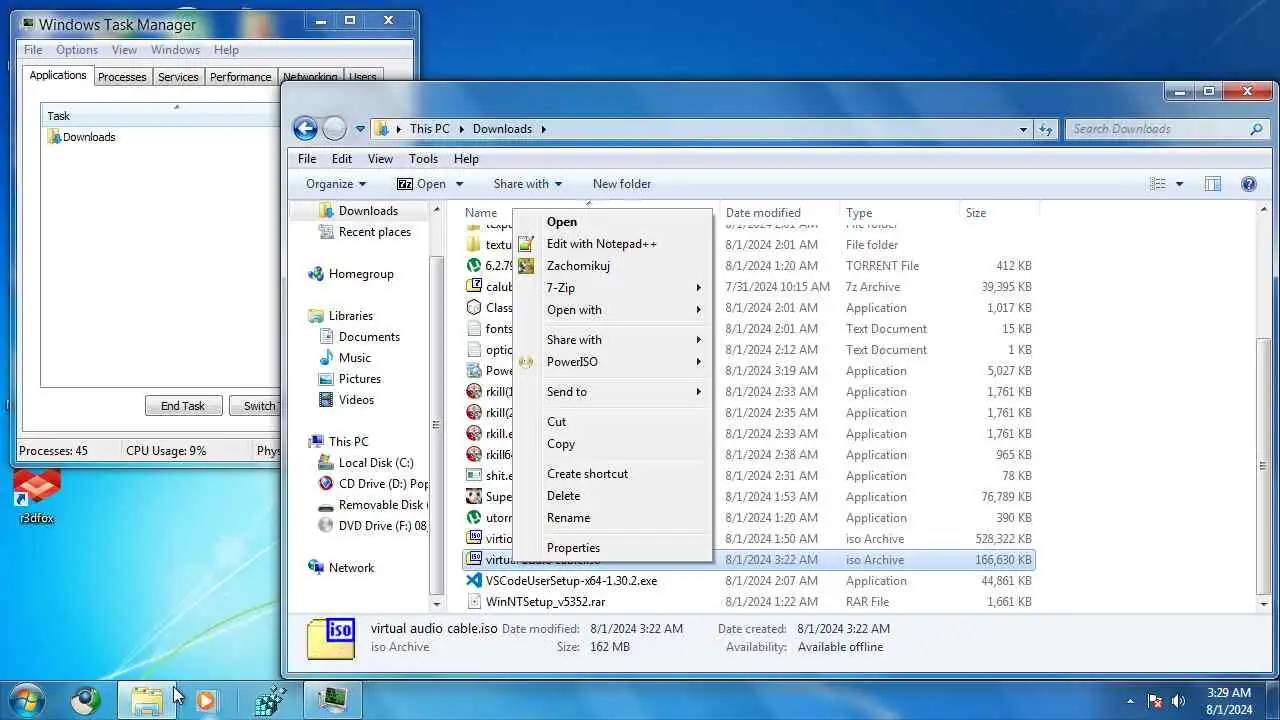Click the Action Center flag icon in the tray
The width and height of the screenshot is (1280, 720).
pos(1155,701)
